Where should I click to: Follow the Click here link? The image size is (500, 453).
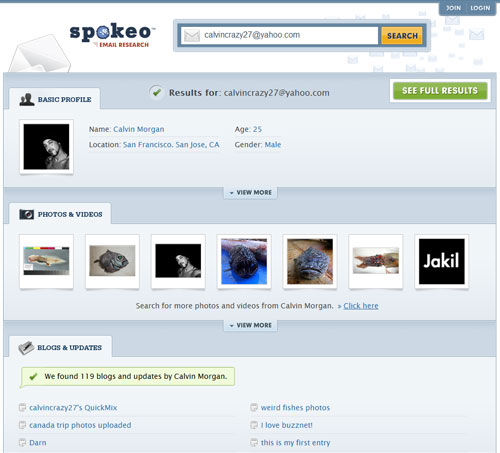[361, 306]
